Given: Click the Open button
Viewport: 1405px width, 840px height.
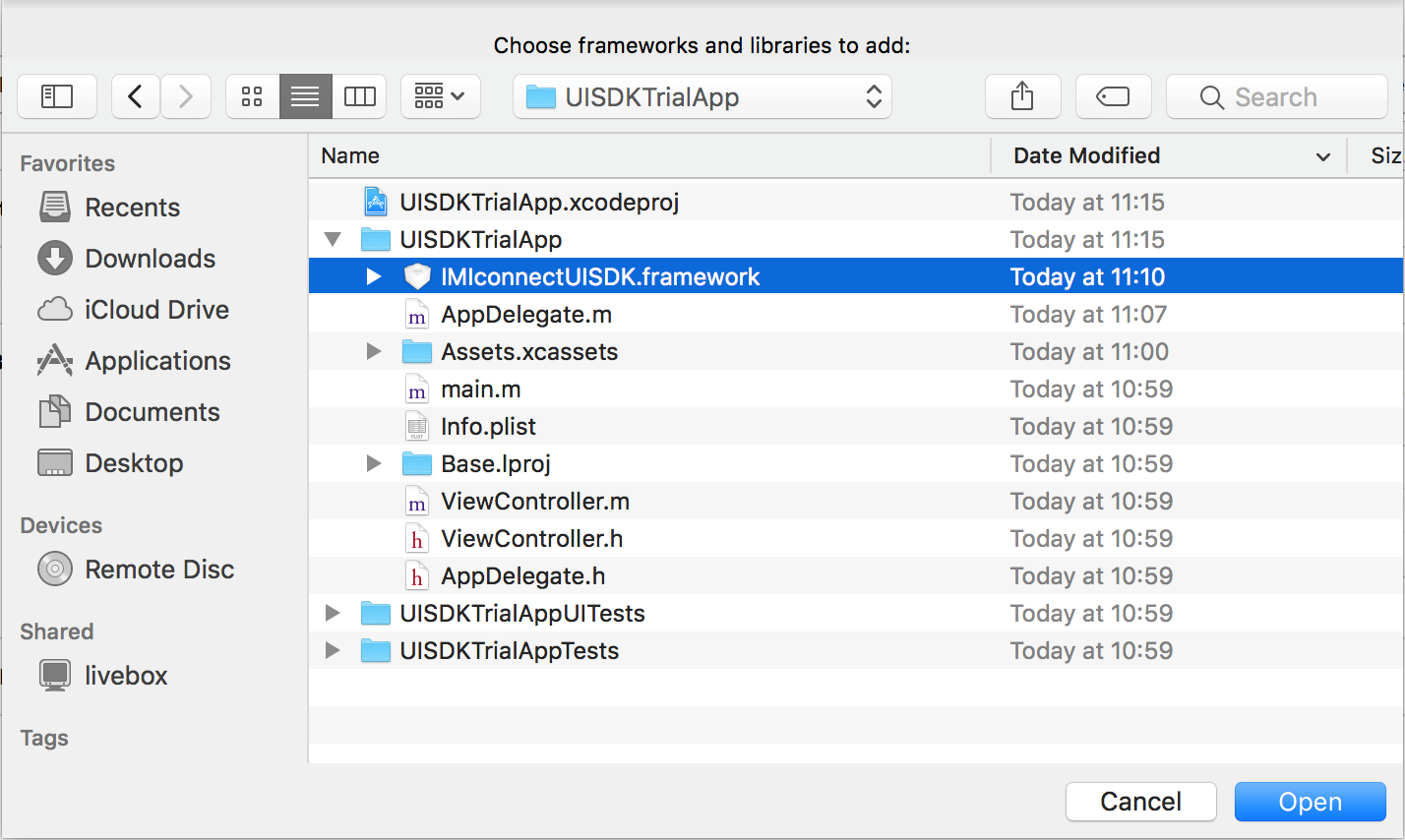Looking at the screenshot, I should [1311, 802].
